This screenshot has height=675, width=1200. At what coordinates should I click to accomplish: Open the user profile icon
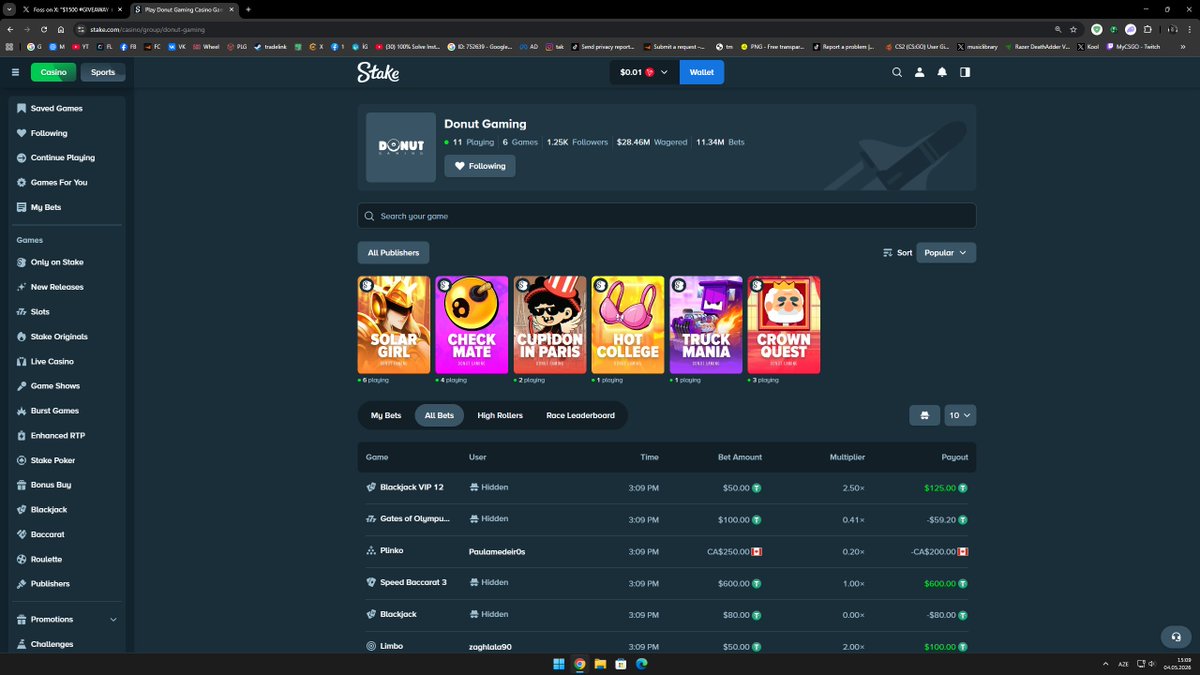(920, 72)
